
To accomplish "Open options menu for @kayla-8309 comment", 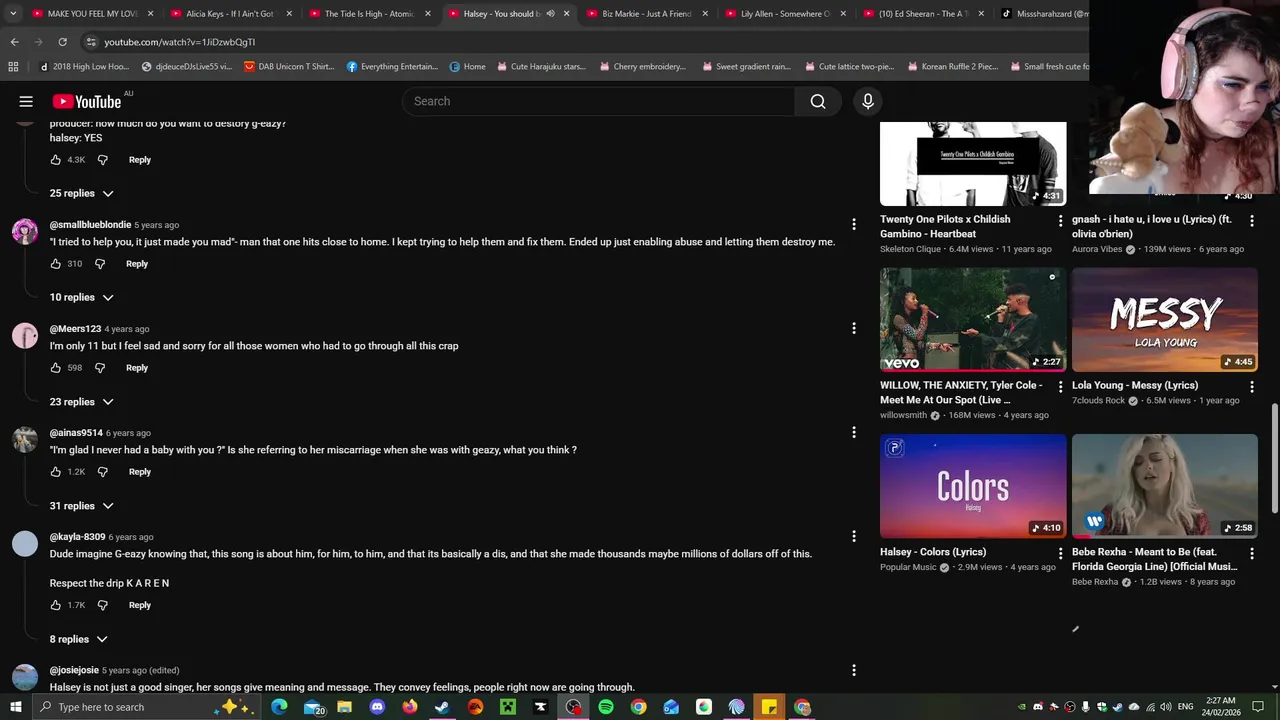I will click(x=853, y=536).
